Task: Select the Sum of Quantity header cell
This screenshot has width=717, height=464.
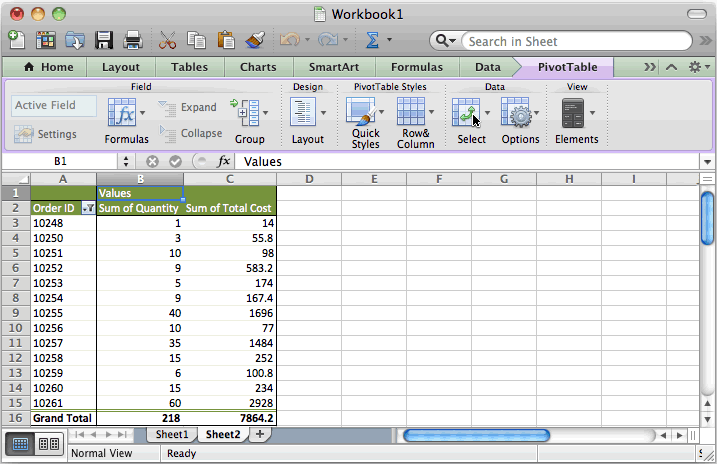Action: [x=139, y=208]
